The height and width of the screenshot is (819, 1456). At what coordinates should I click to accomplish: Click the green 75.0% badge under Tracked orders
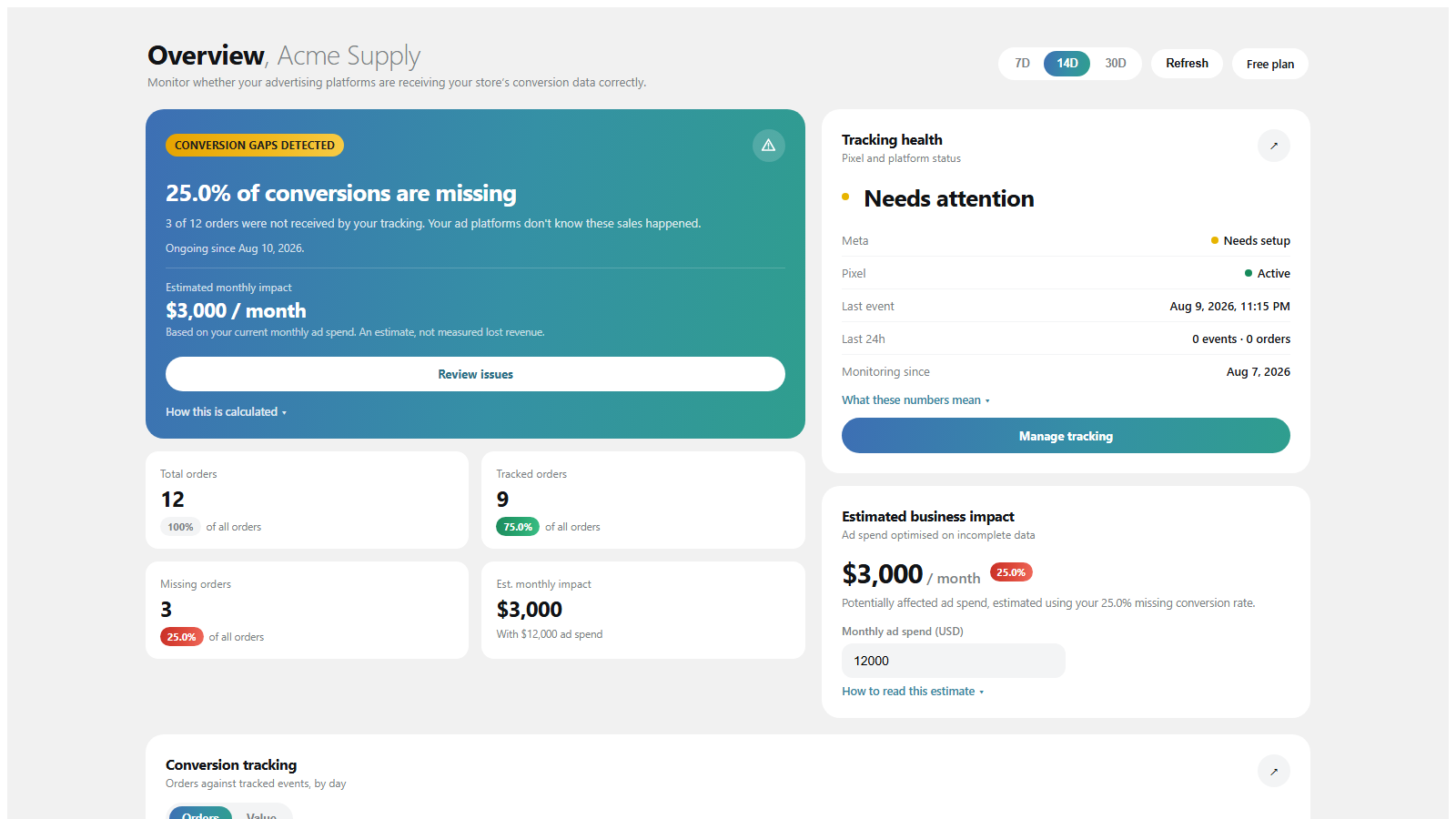518,527
